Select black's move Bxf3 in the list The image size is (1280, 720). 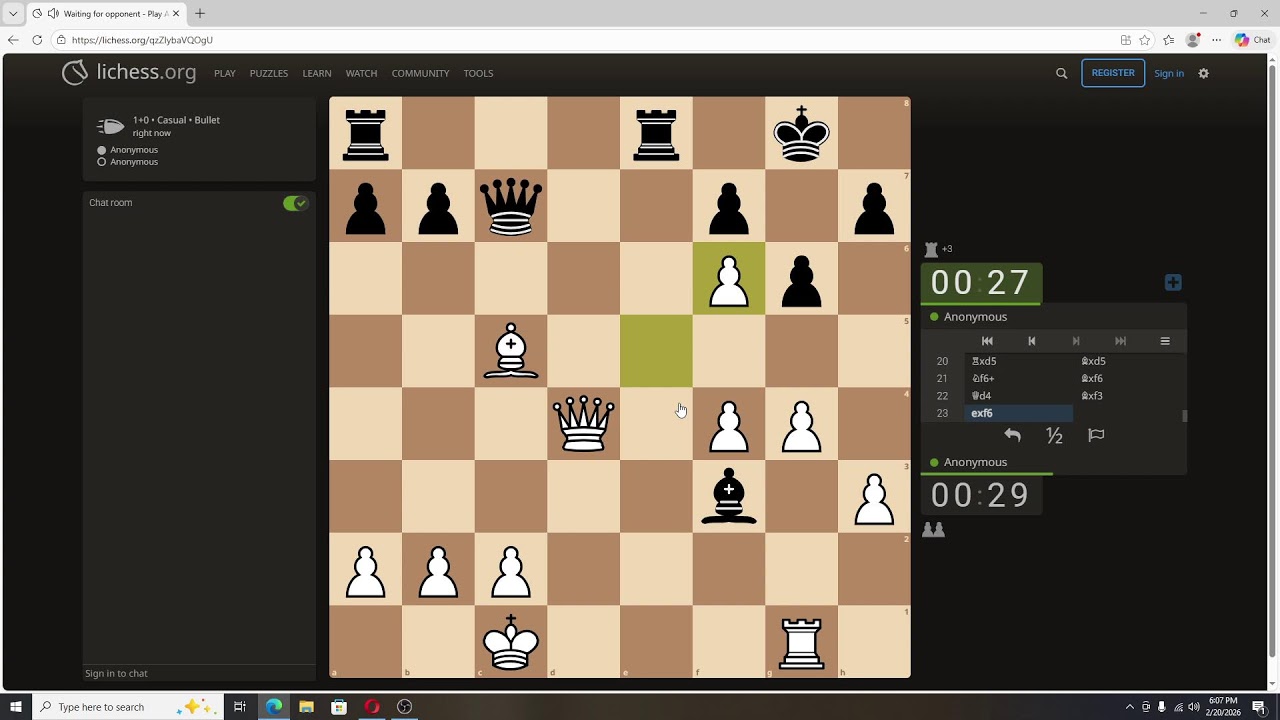[x=1128, y=396]
